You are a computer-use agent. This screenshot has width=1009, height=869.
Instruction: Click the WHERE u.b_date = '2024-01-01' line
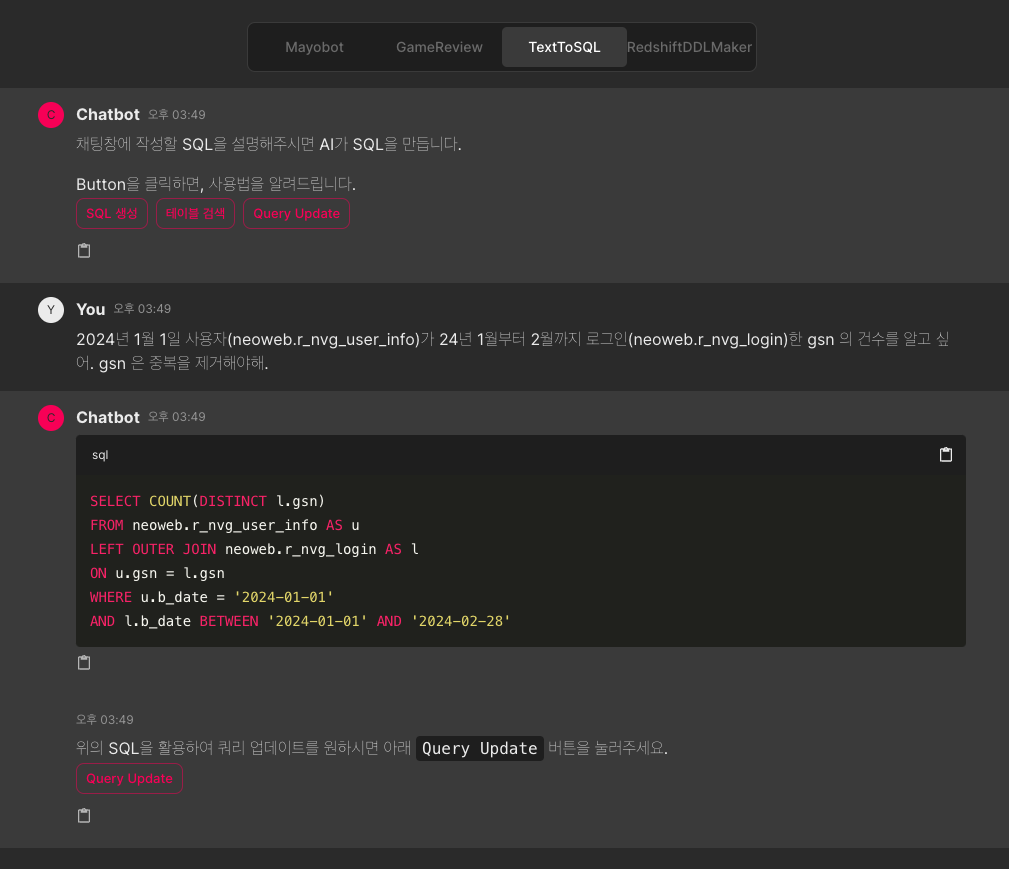(212, 597)
